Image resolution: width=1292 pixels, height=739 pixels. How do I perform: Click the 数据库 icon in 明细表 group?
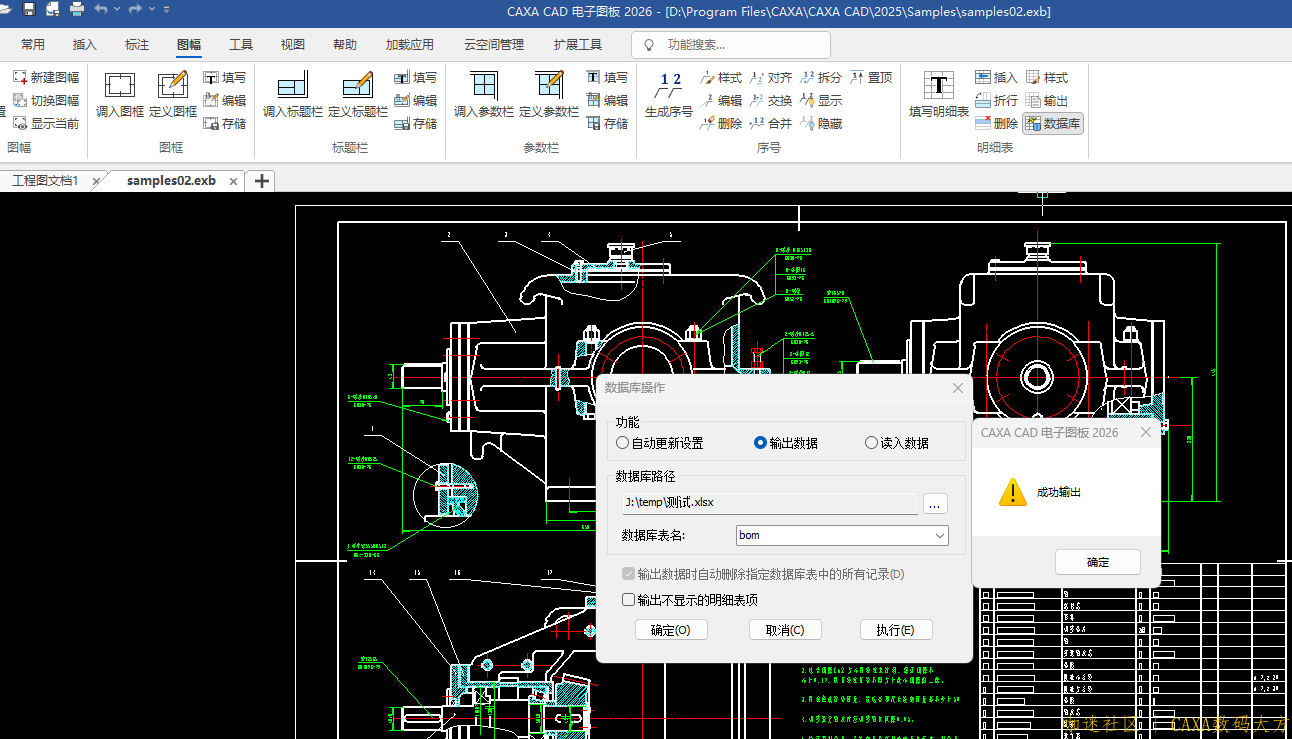tap(1053, 124)
